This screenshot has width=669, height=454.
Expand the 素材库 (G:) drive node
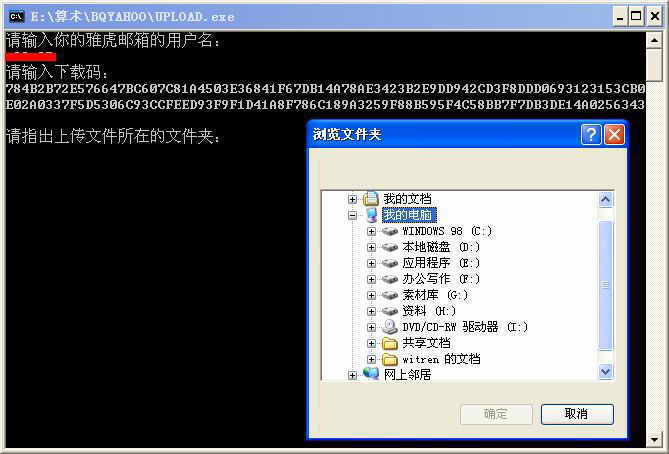point(371,295)
